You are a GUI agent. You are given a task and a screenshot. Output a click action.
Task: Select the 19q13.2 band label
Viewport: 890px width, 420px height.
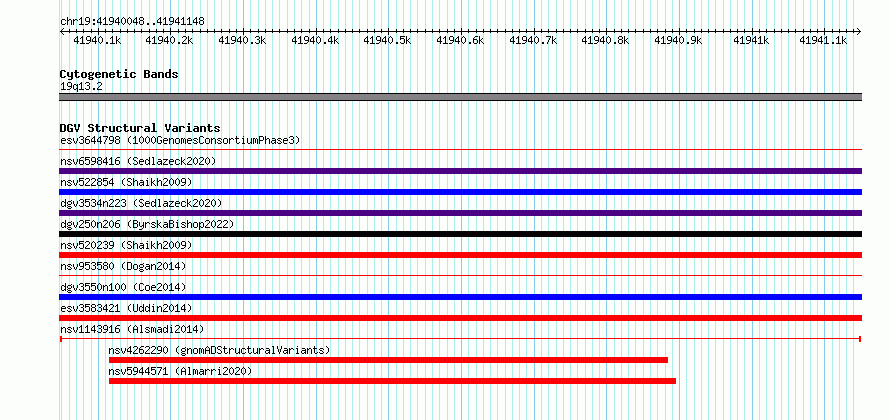click(x=81, y=86)
